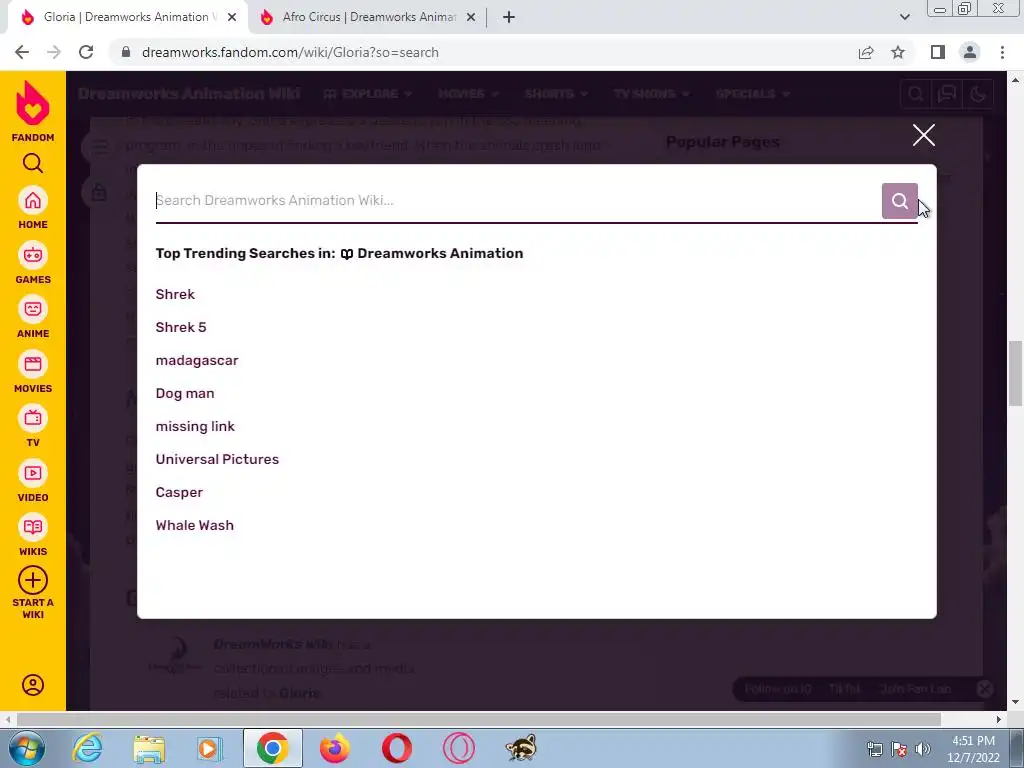This screenshot has height=768, width=1024.
Task: Click the purple search submit button
Action: point(899,200)
